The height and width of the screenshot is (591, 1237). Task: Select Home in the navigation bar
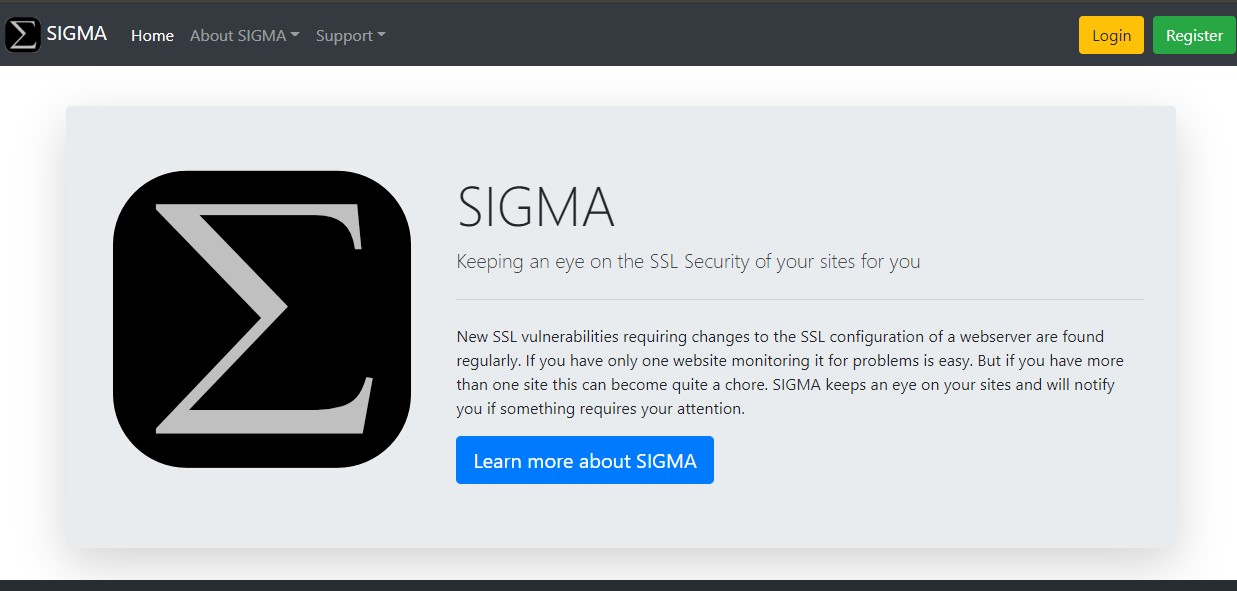[152, 35]
